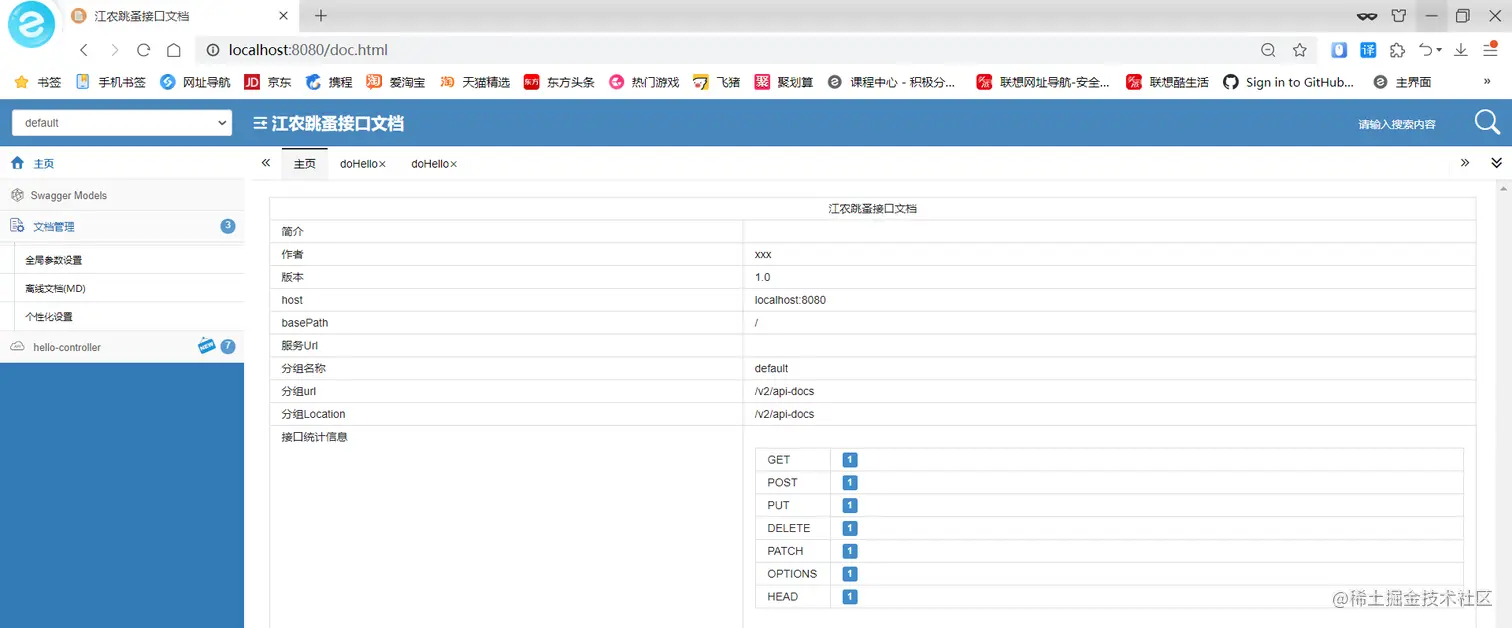1512x628 pixels.
Task: Open the default group dropdown
Action: 122,123
